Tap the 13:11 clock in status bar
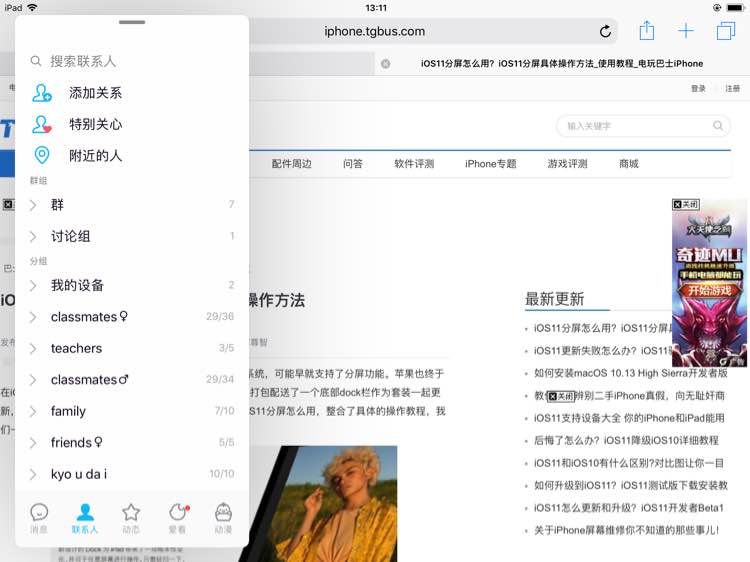Viewport: 750px width, 562px height. click(x=376, y=8)
